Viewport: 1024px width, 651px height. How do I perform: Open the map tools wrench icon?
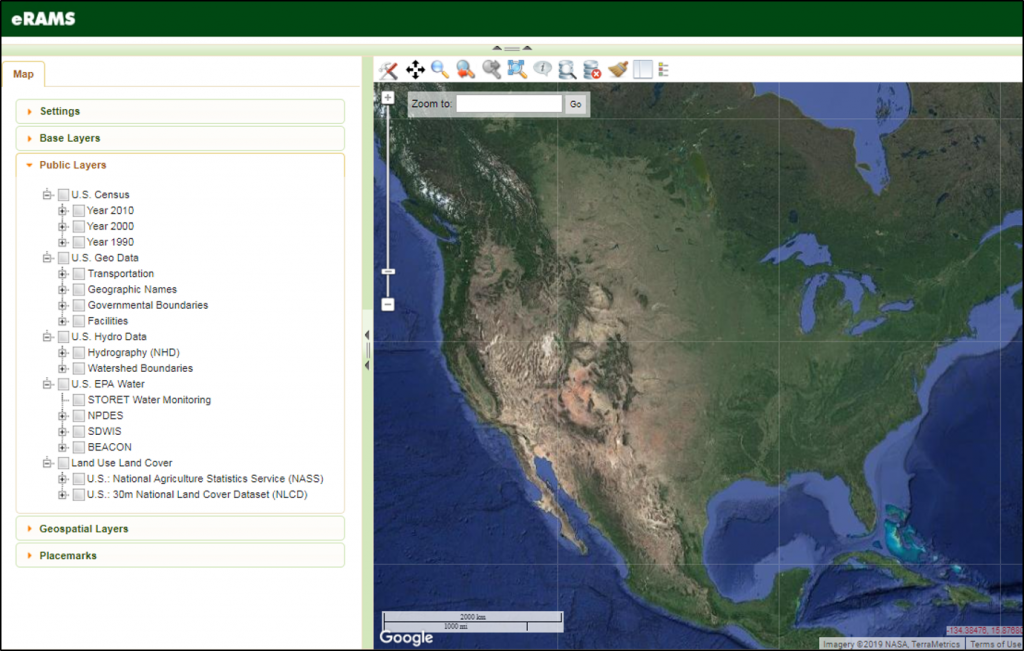click(x=388, y=70)
